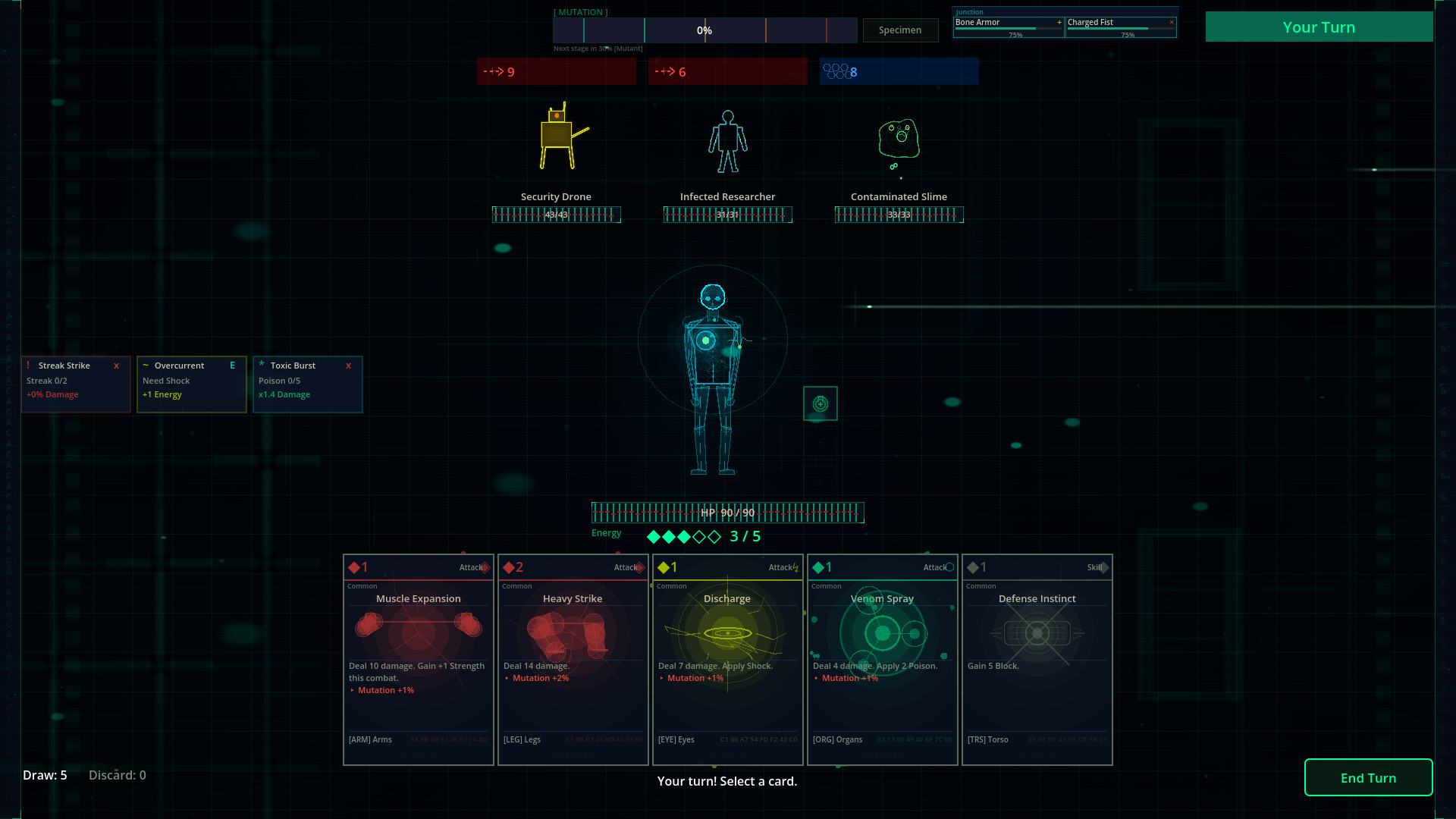Remove Charged Fist from the Junction
This screenshot has width=1456, height=819.
coord(1171,22)
